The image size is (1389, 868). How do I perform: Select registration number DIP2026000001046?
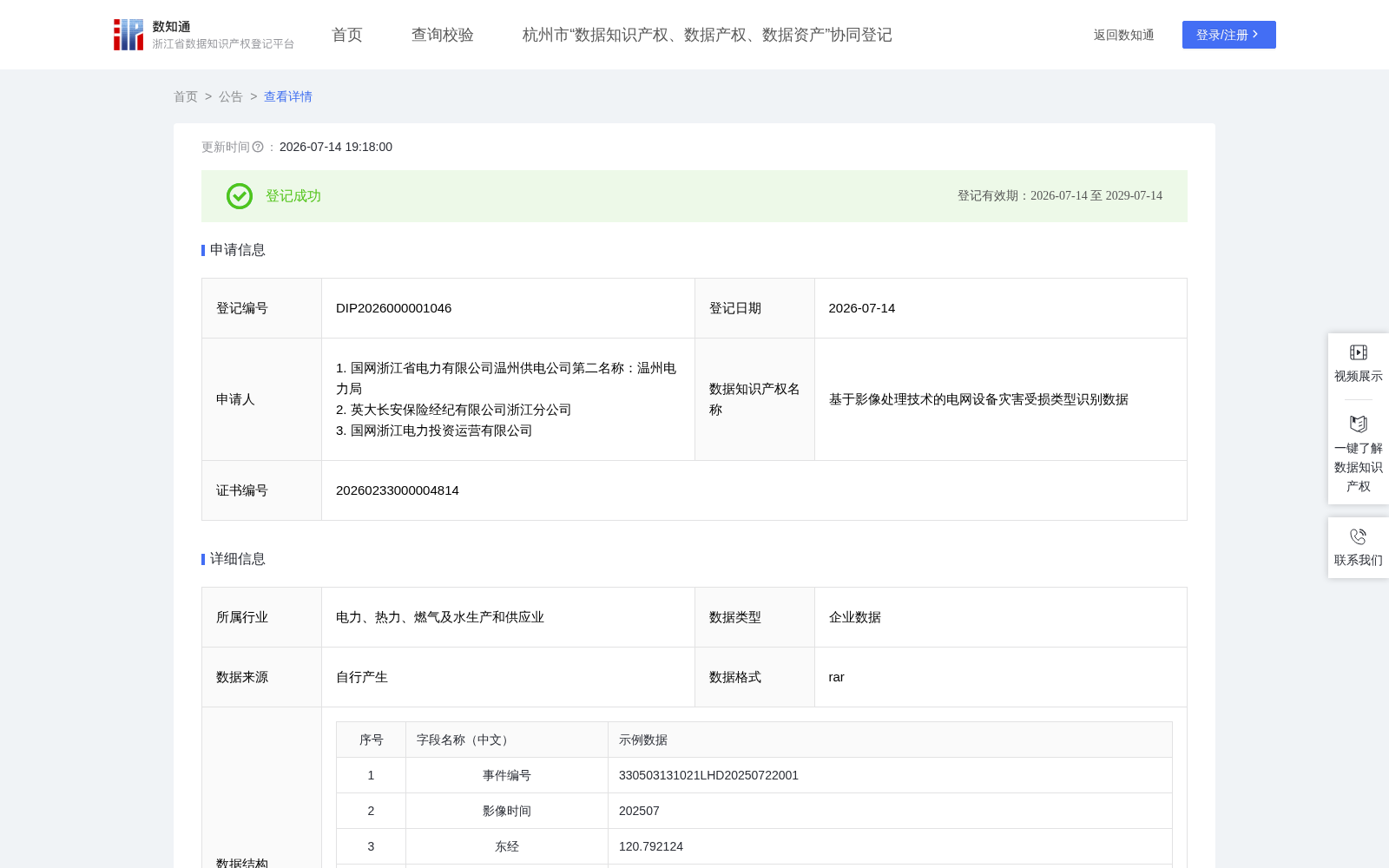(x=394, y=308)
